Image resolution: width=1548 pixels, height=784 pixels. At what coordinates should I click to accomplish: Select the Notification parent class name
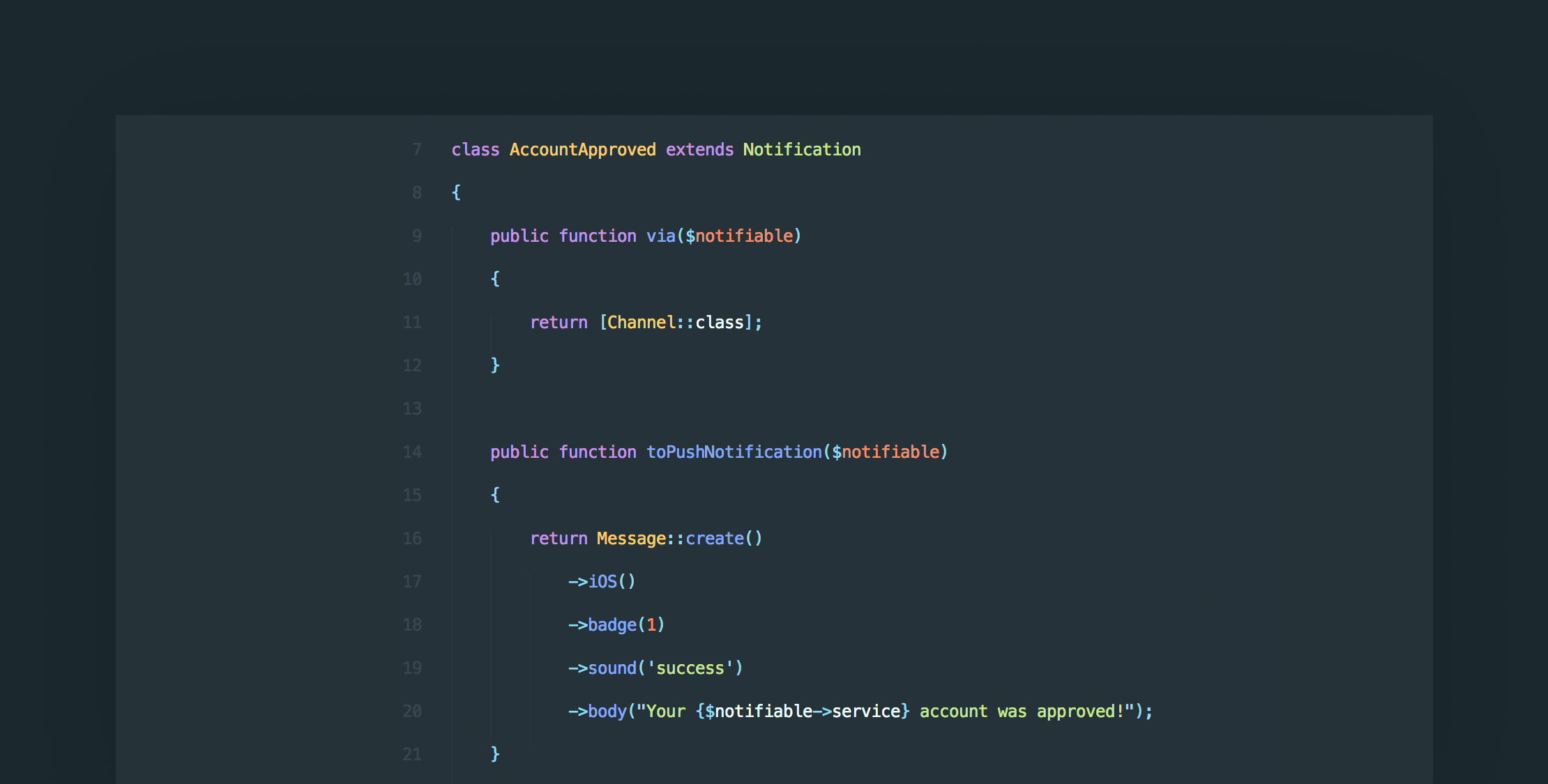coord(802,149)
